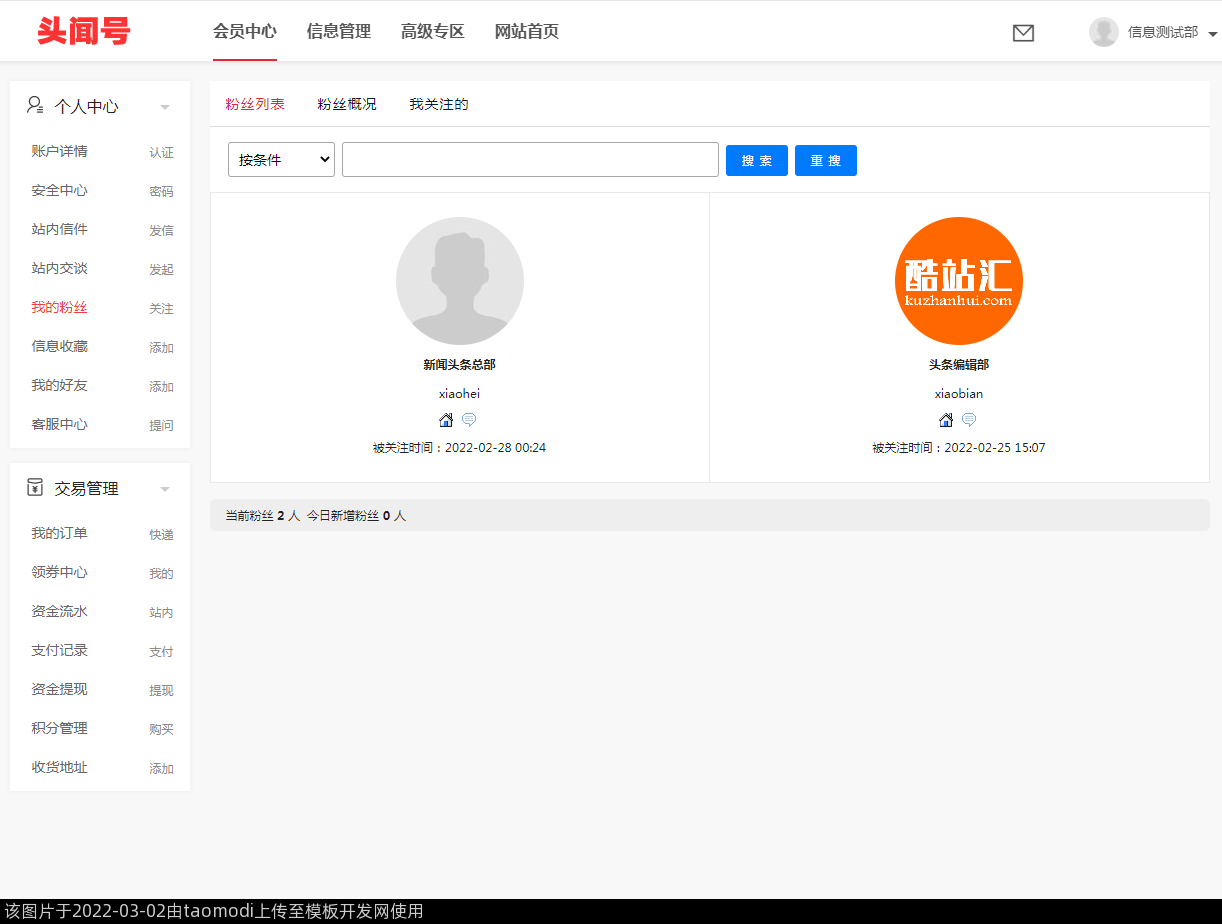Click the blue 重搜 button
Viewport: 1222px width, 924px height.
(825, 160)
